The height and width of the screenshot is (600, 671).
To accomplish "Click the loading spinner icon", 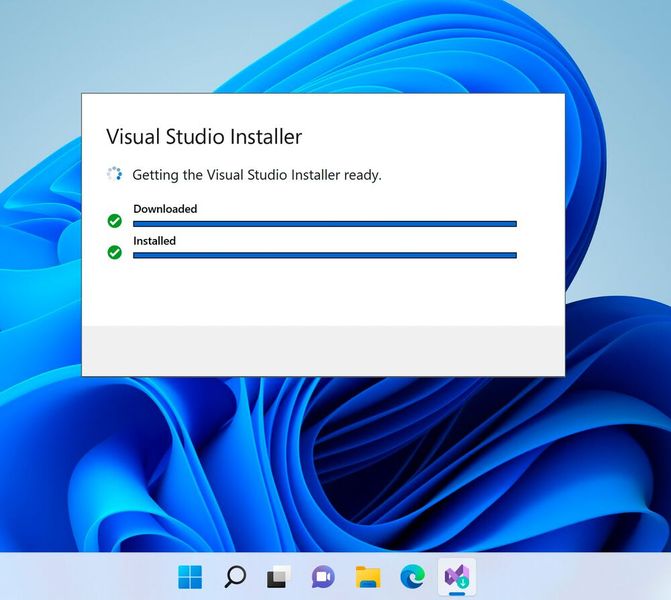I will 114,174.
